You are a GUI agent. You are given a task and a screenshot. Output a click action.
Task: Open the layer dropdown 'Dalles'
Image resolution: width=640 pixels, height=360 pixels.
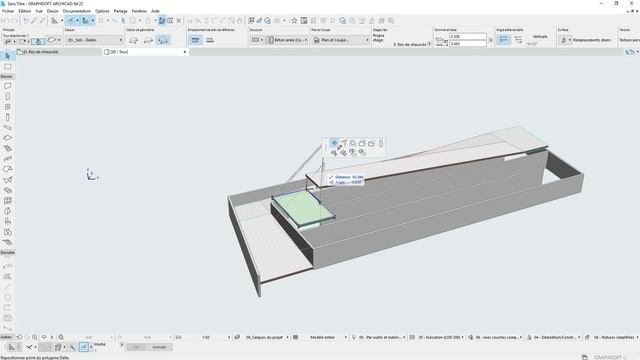point(94,40)
